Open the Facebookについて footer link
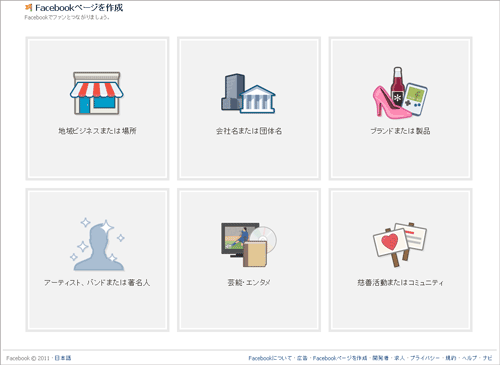The height and width of the screenshot is (365, 500). point(270,358)
